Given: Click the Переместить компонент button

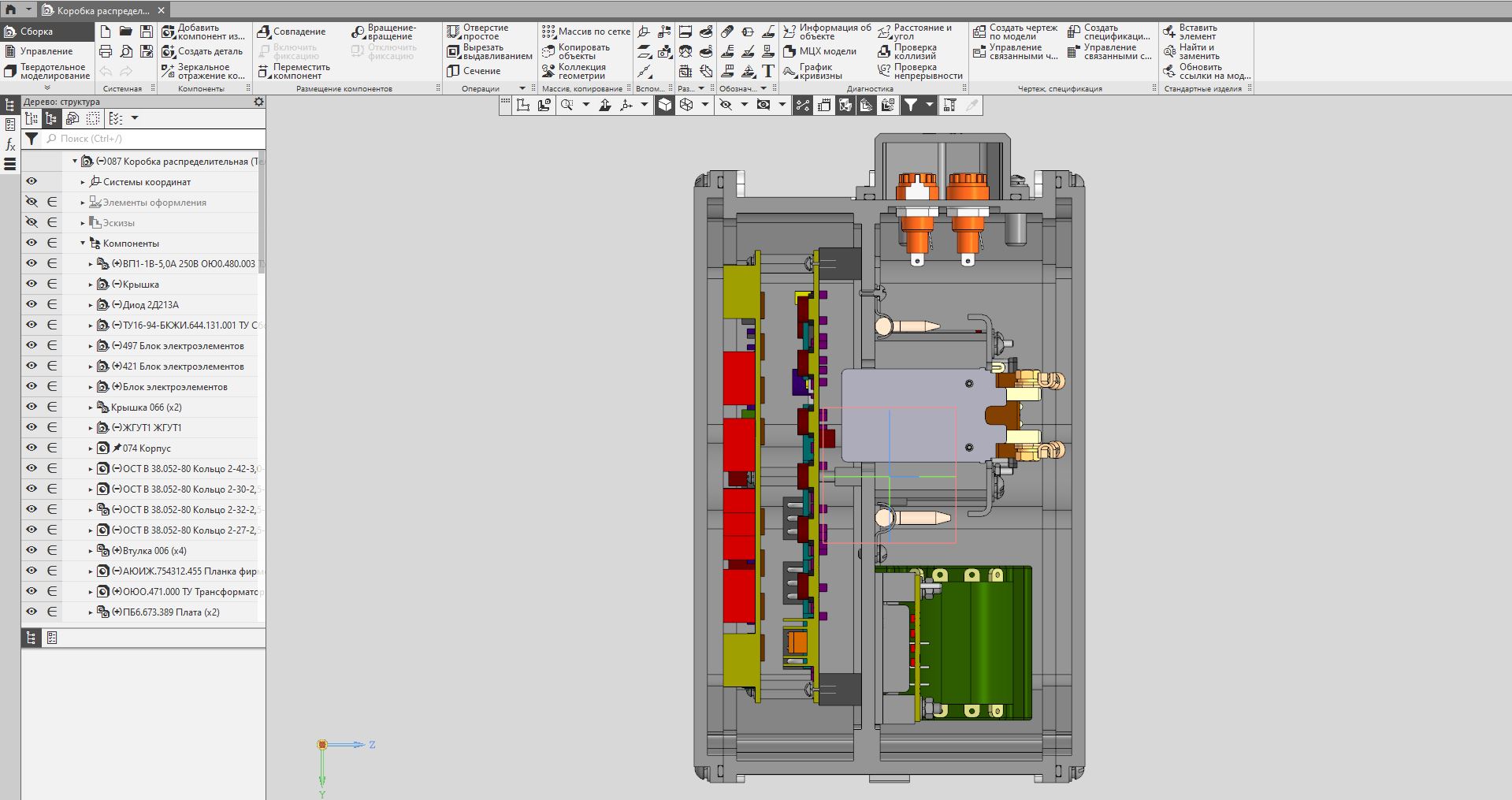Looking at the screenshot, I should tap(265, 71).
